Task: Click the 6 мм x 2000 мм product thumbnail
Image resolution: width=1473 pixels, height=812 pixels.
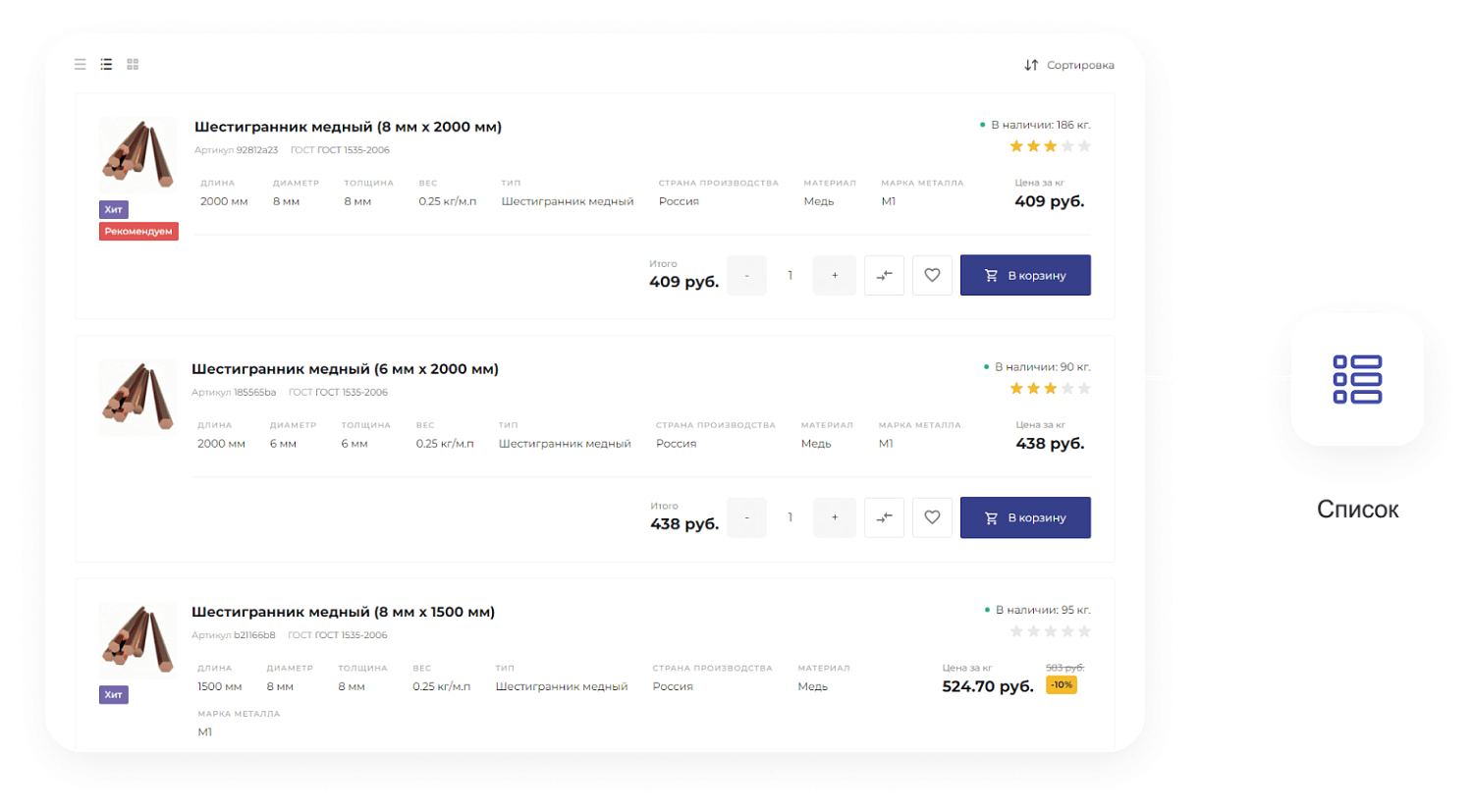Action: click(137, 397)
